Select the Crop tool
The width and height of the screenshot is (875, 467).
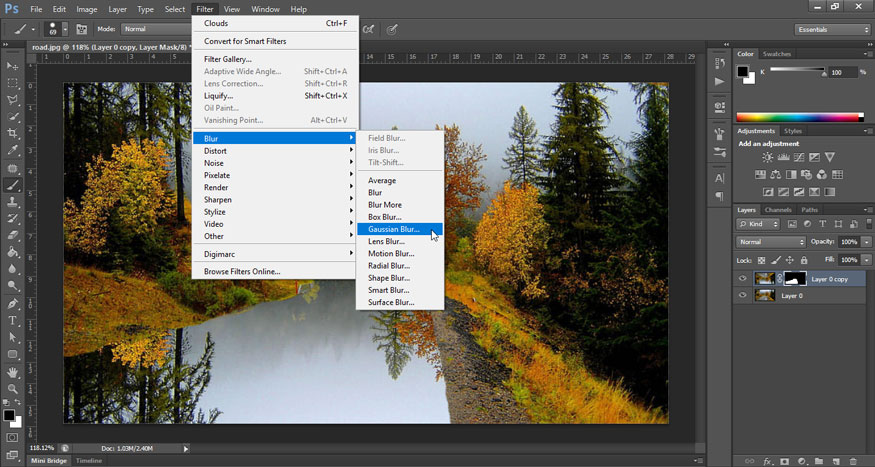(x=13, y=134)
